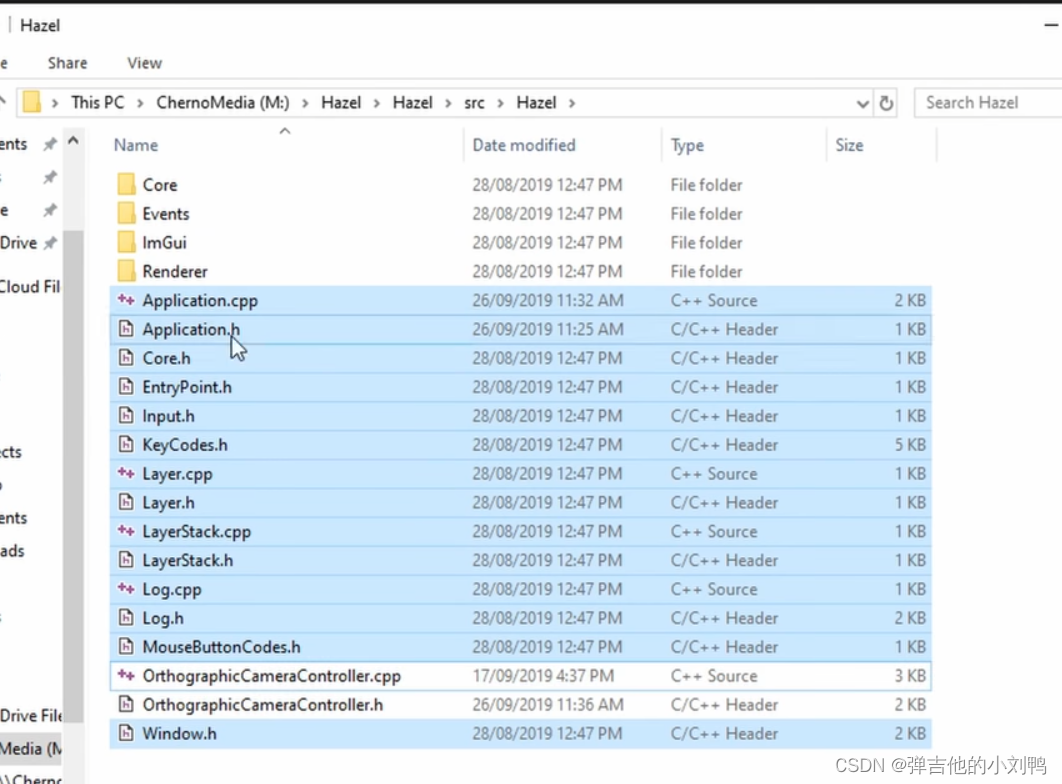Click the Core.h header file icon
Viewport: 1062px width, 784px height.
coord(126,357)
